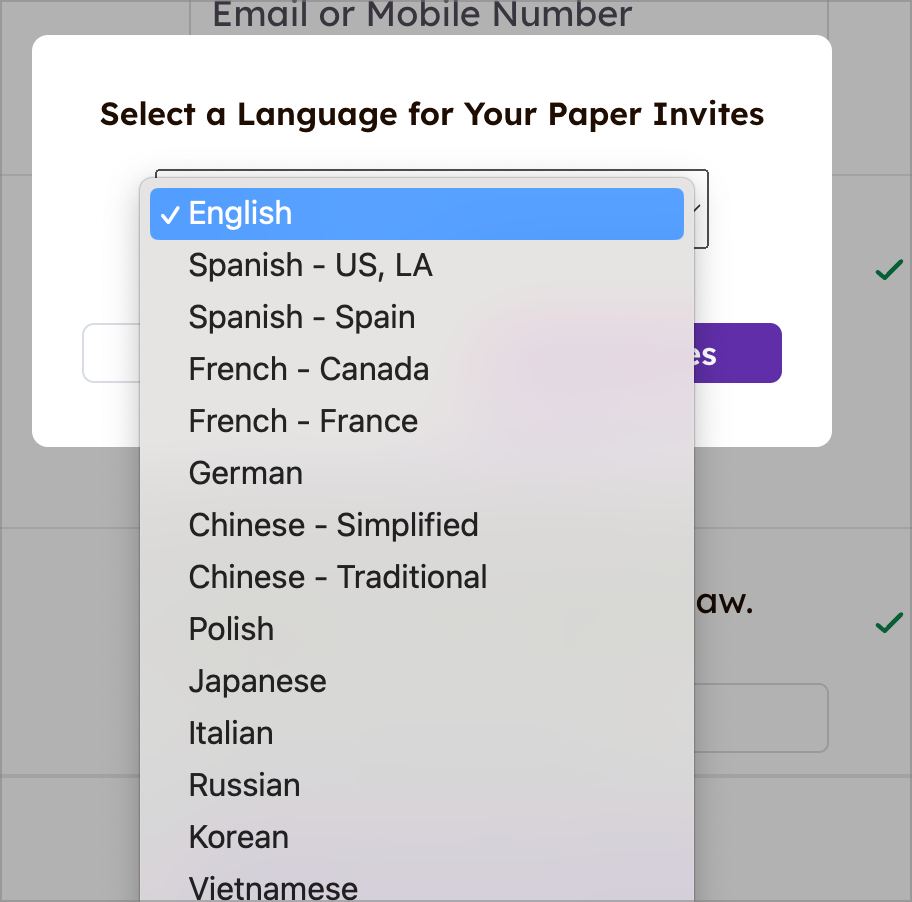Click the checkmark beside English
Viewport: 912px width, 902px height.
[x=172, y=213]
